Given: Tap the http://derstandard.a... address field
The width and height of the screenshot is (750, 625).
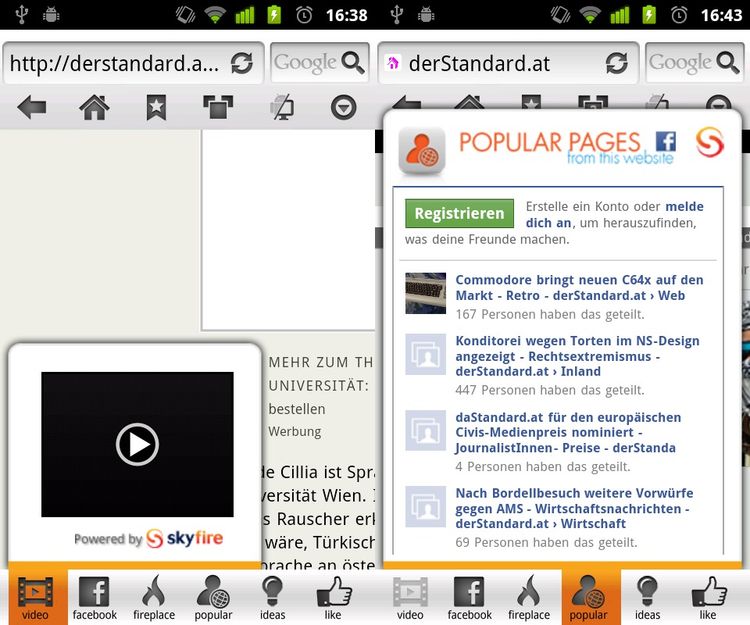Looking at the screenshot, I should (x=114, y=63).
